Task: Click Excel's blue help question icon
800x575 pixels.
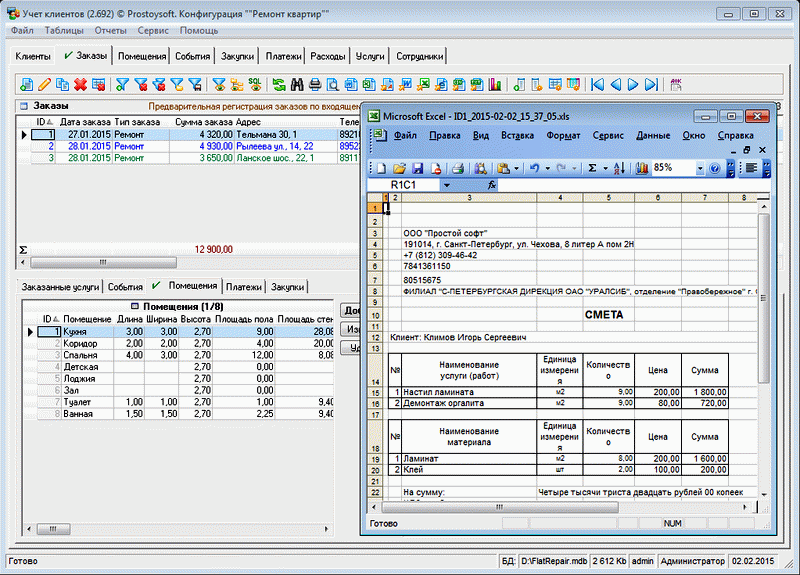Action: click(x=715, y=168)
